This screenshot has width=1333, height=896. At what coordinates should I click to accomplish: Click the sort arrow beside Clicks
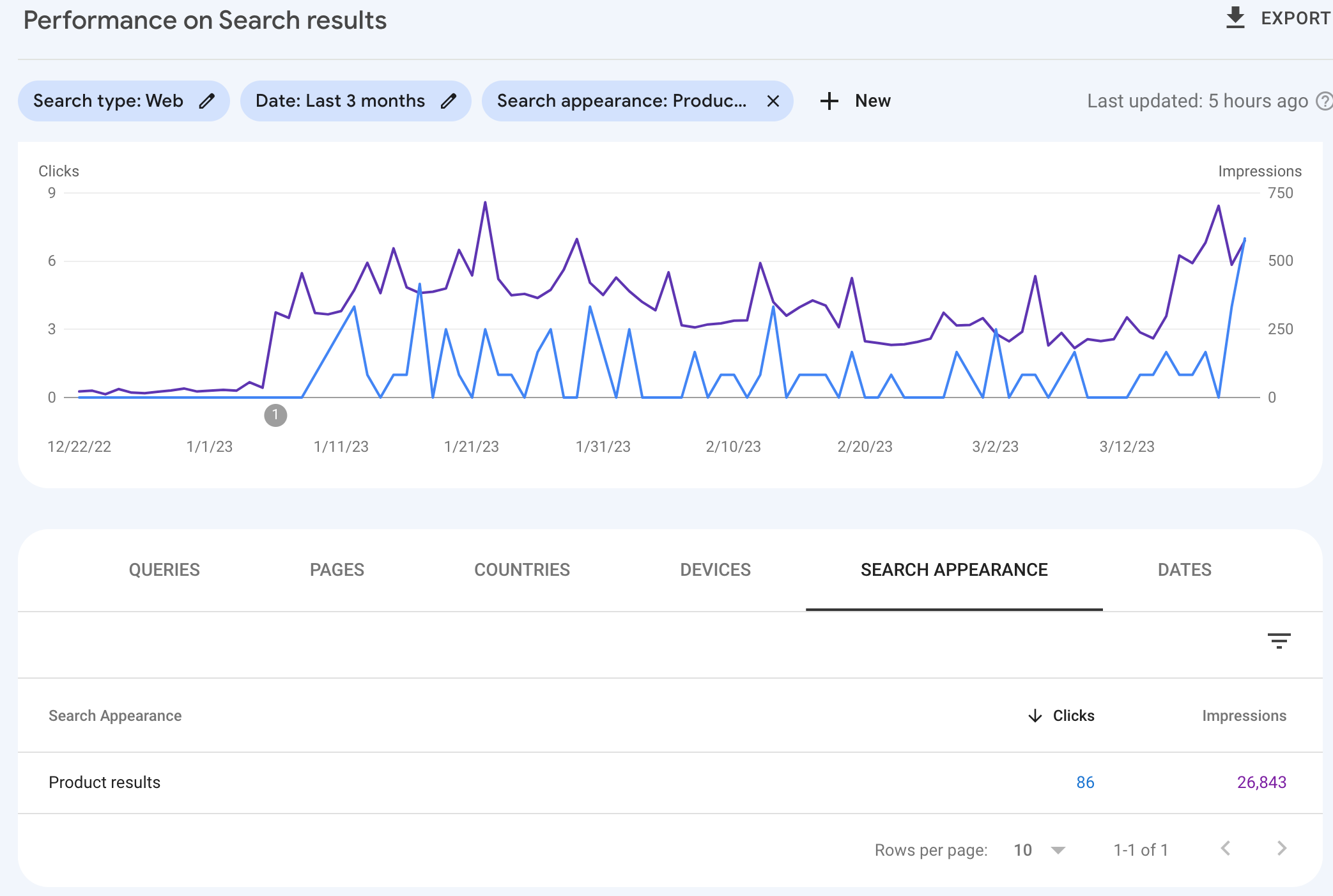(1035, 716)
